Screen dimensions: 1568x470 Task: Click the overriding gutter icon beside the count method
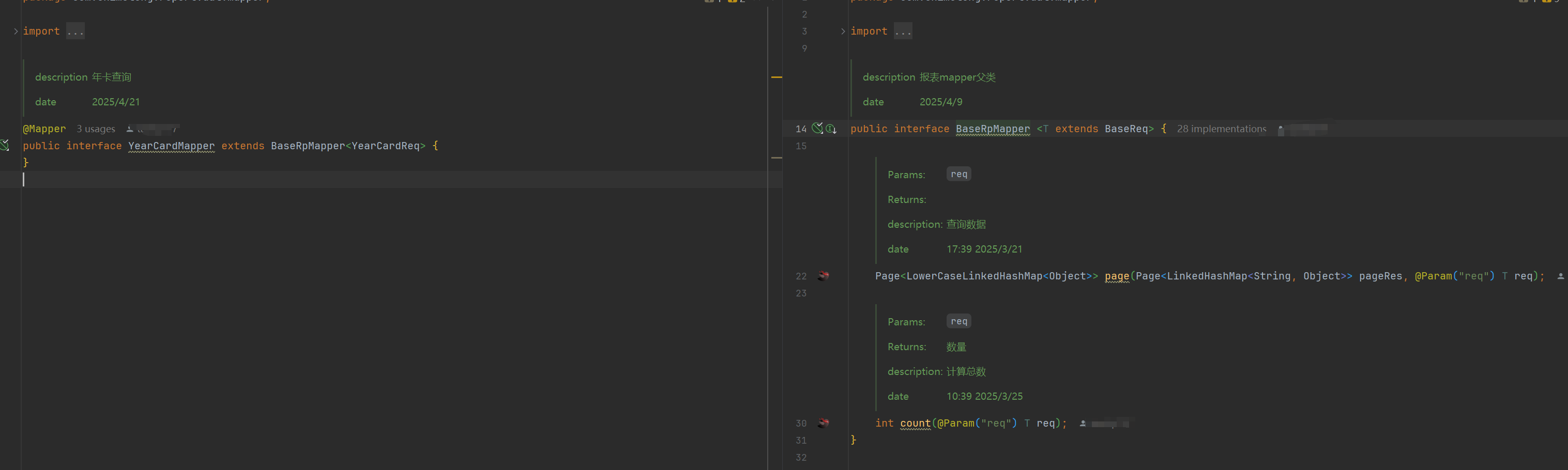[824, 422]
